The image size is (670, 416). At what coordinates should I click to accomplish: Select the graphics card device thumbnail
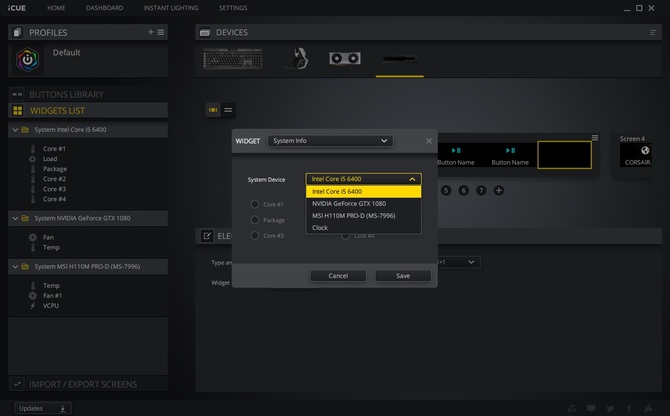[345, 58]
